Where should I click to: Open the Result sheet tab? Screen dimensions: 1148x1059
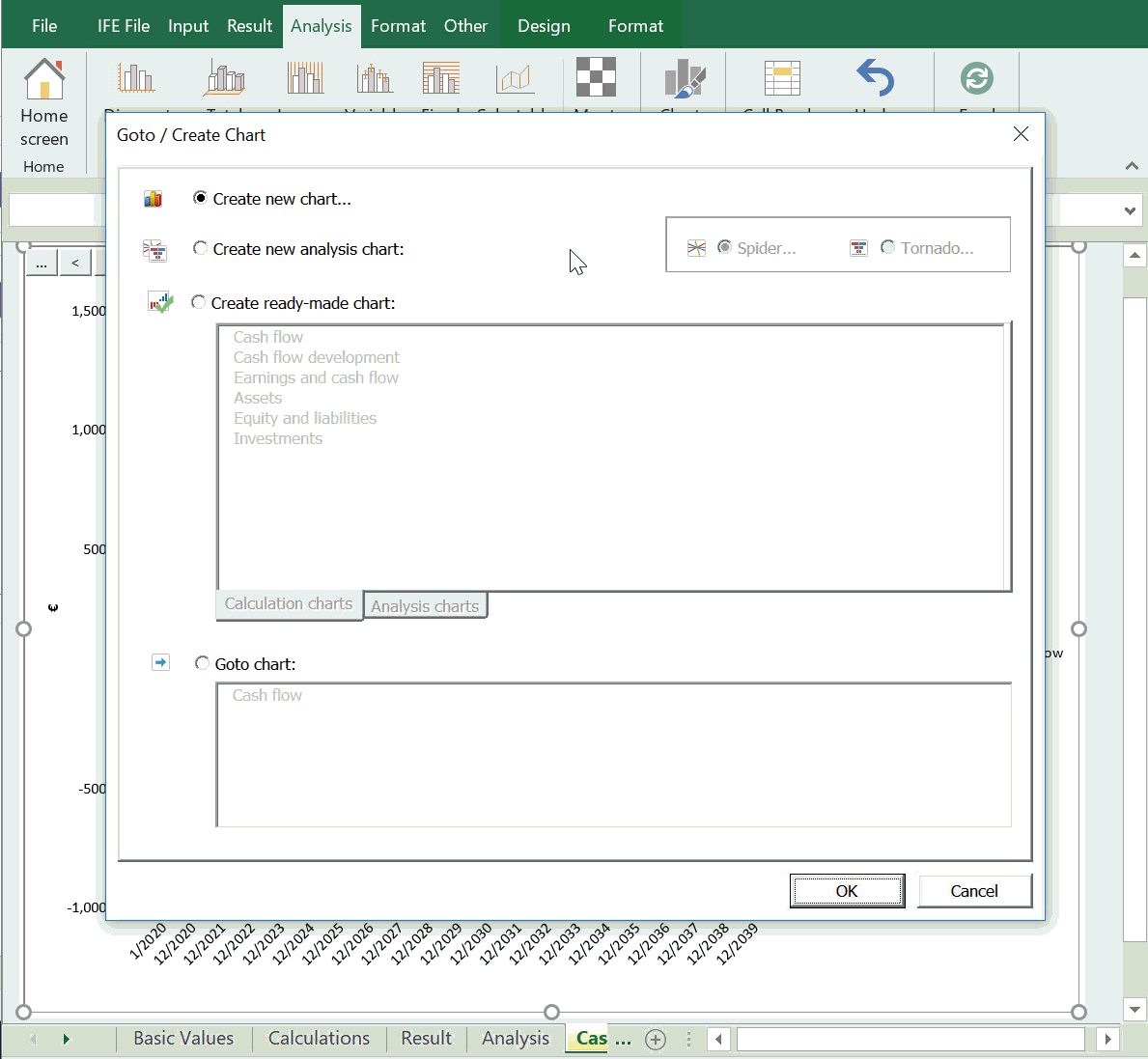click(426, 1039)
